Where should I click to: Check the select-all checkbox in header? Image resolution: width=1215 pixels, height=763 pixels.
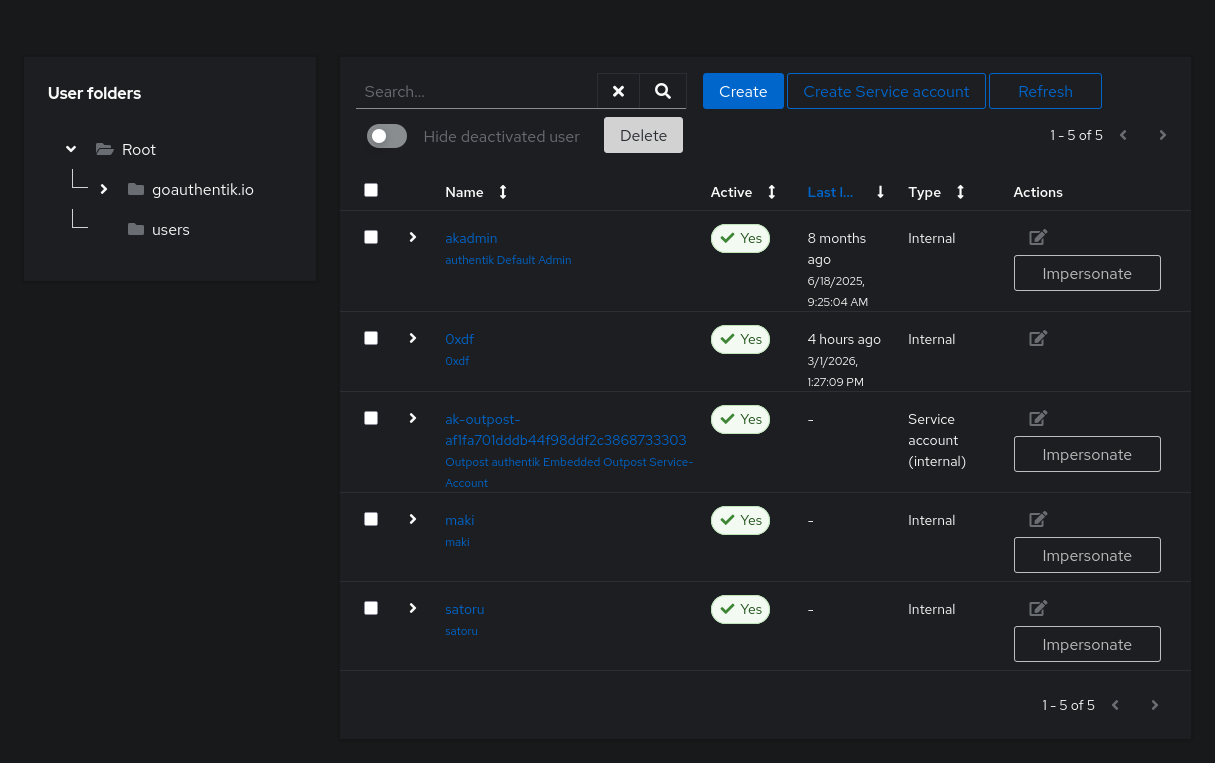371,190
